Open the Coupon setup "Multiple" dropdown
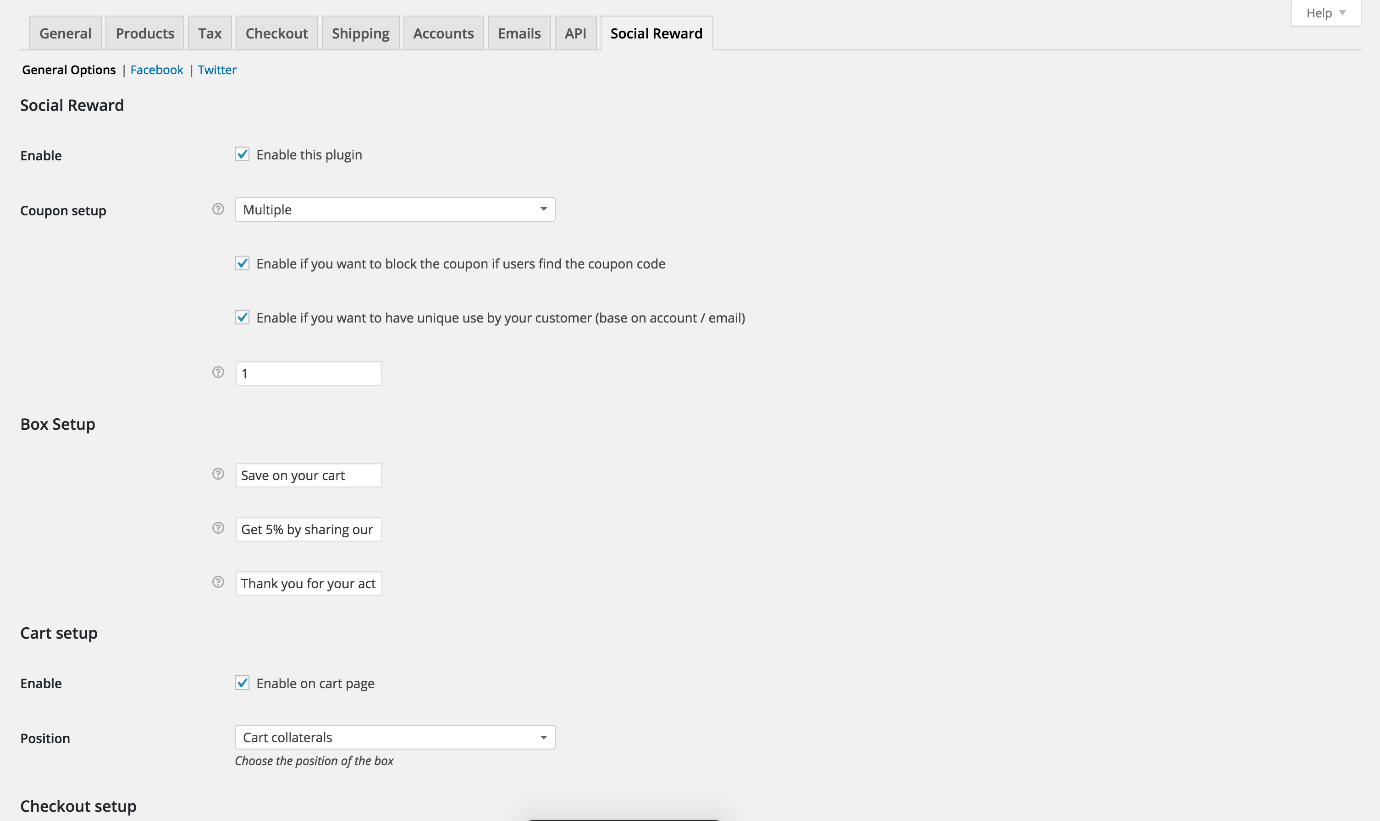 click(x=395, y=210)
